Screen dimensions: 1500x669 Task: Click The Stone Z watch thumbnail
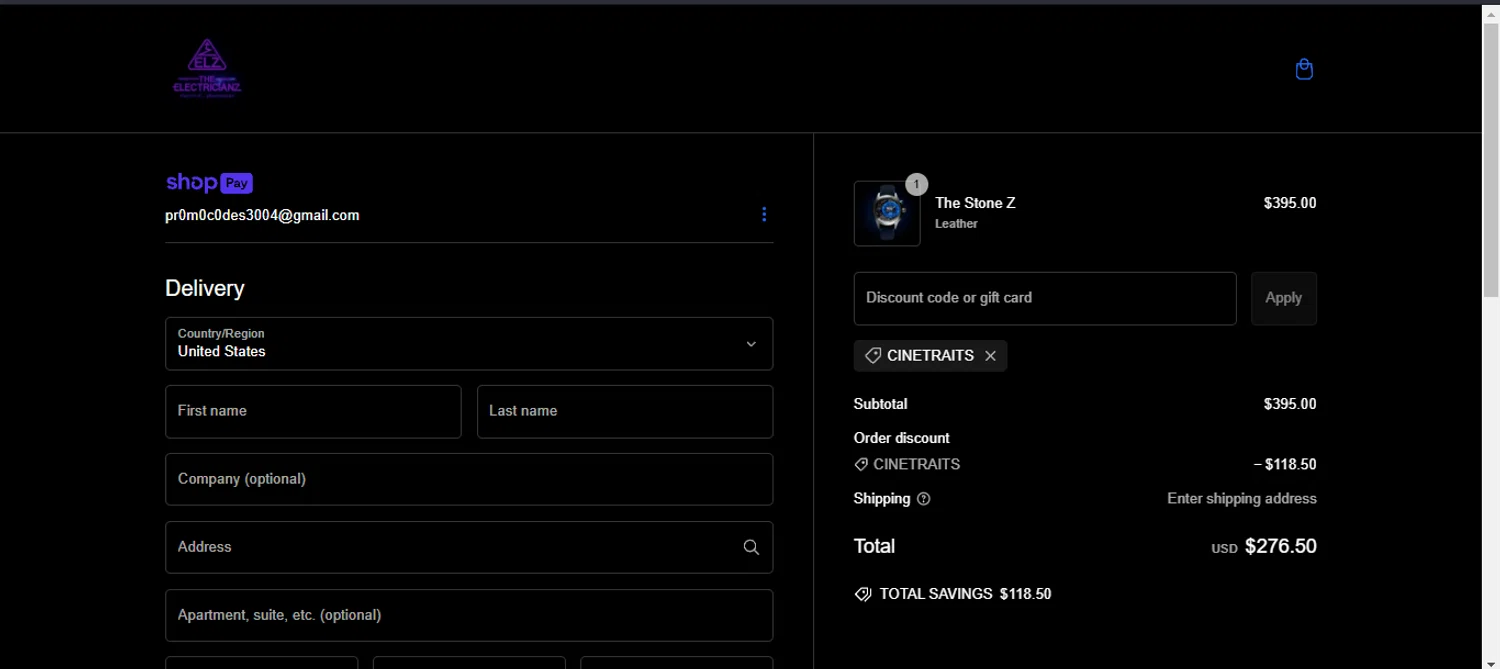coord(887,213)
